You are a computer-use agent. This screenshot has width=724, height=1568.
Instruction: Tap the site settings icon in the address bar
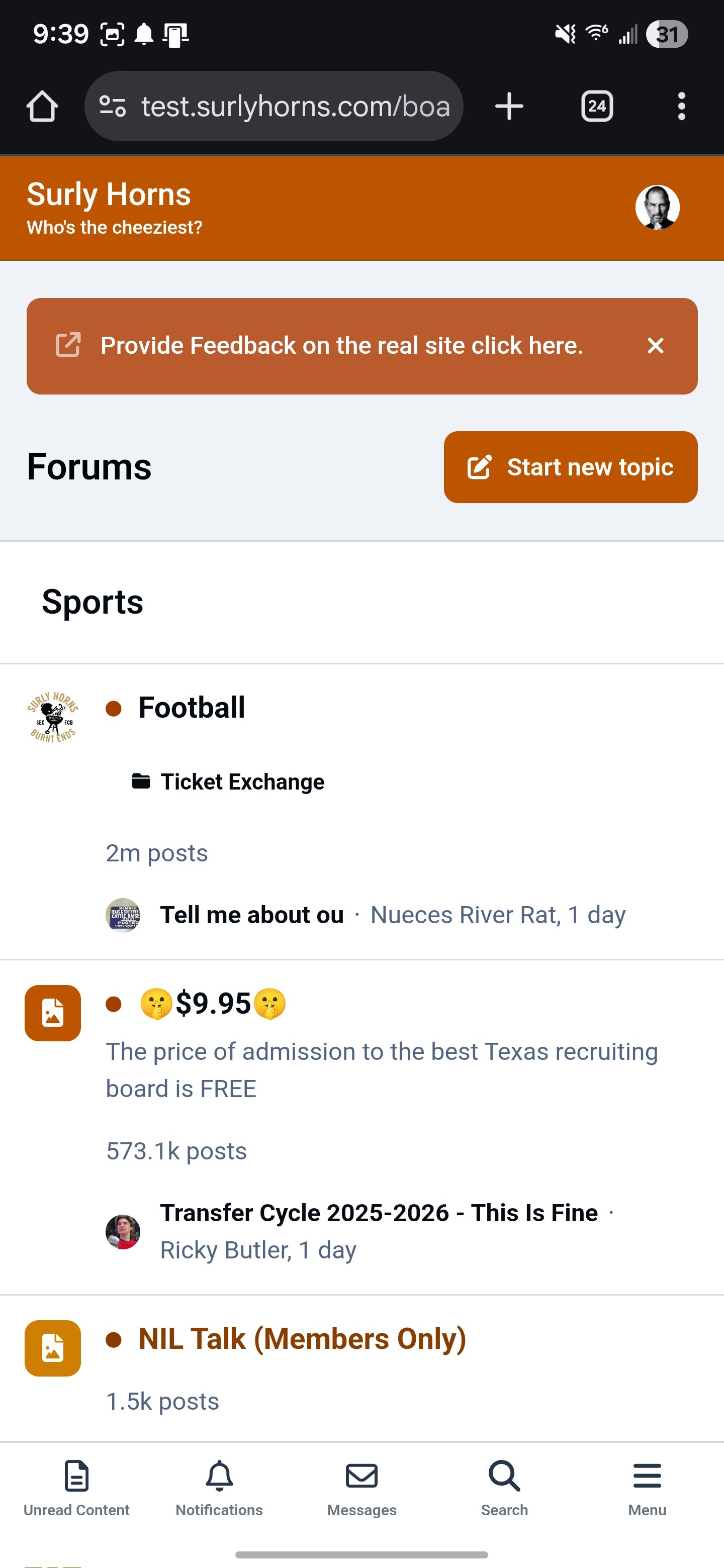pyautogui.click(x=113, y=107)
